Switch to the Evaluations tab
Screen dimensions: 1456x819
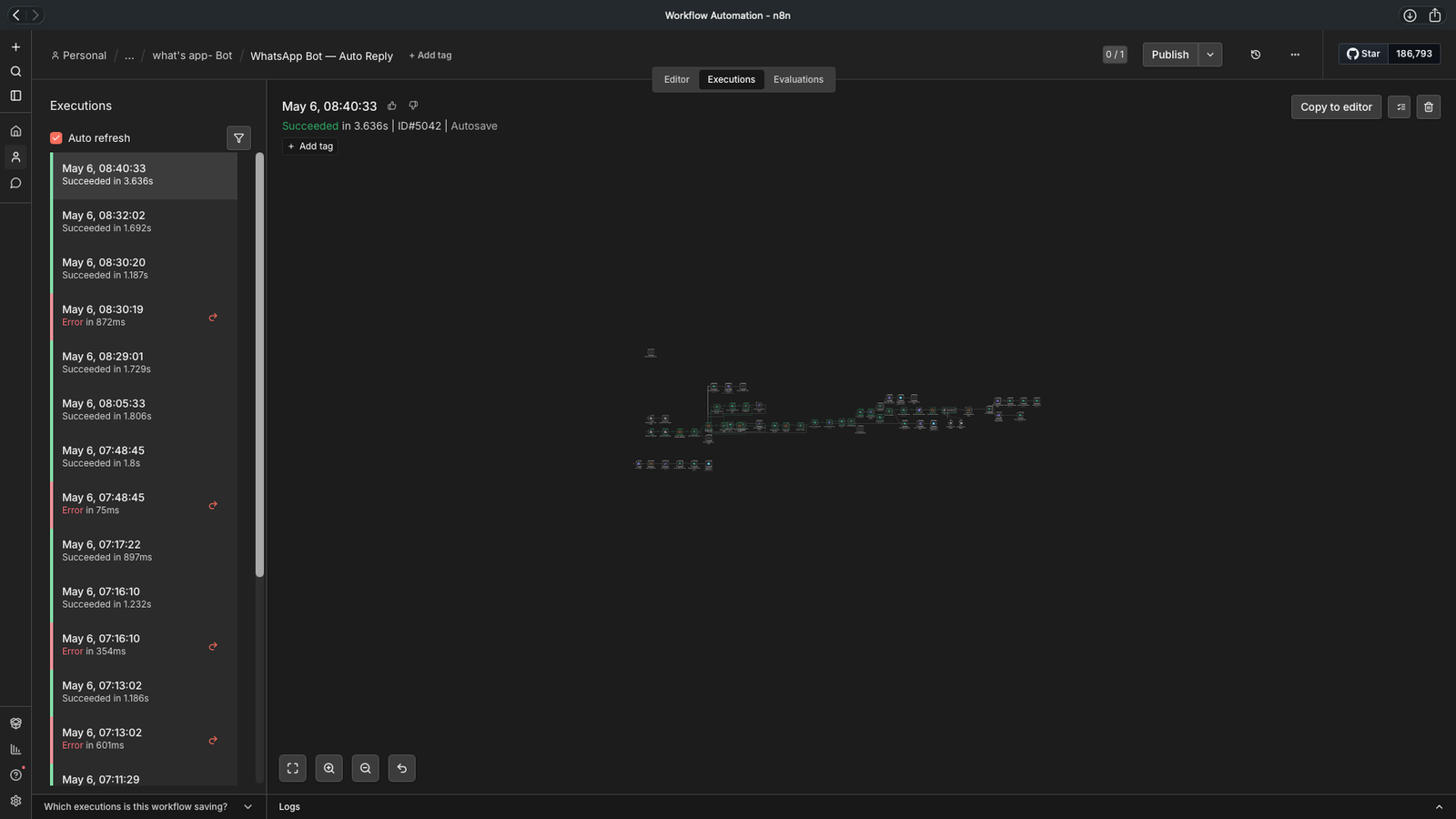(798, 80)
